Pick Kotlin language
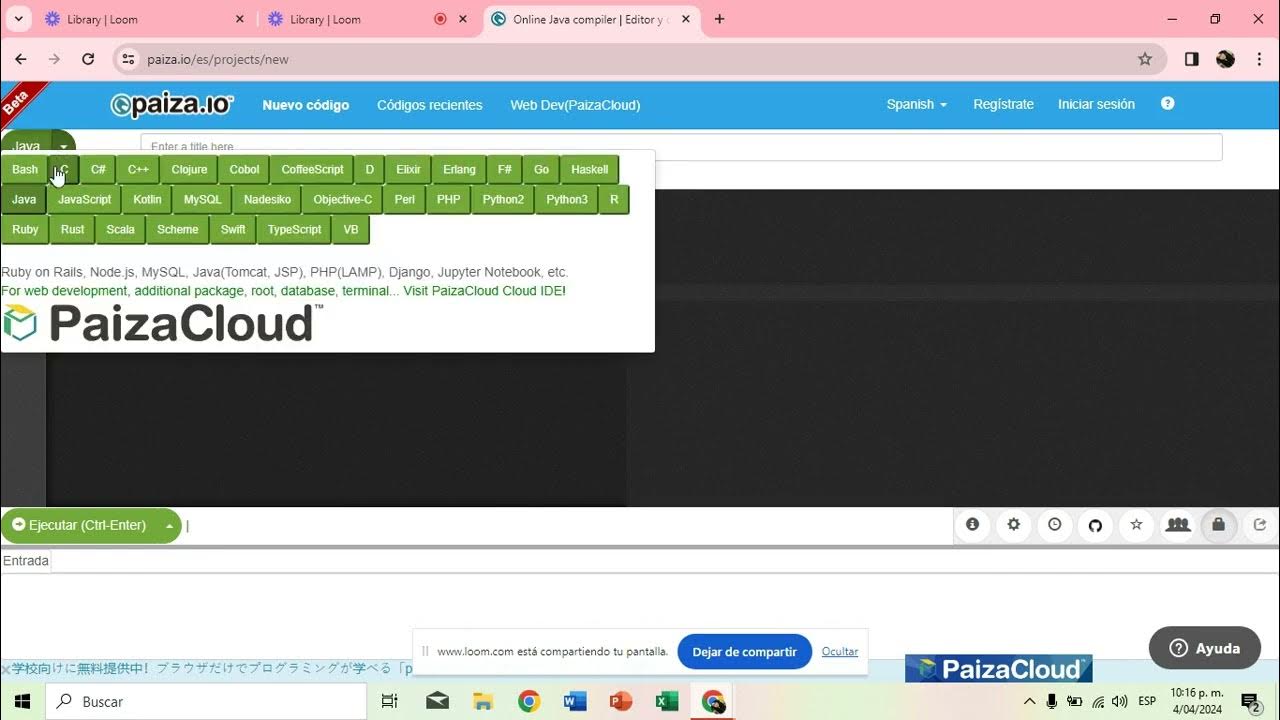 (147, 200)
